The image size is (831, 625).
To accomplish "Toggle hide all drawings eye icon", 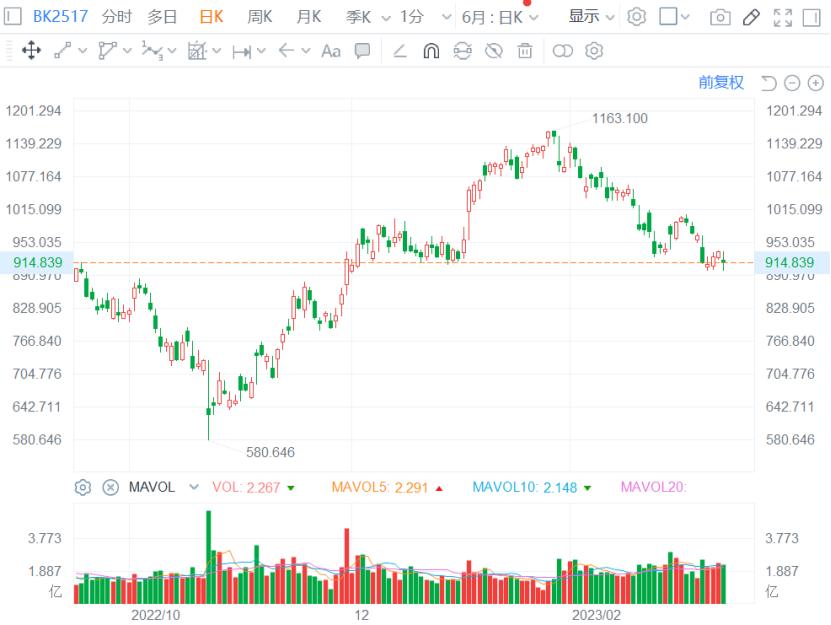I will pos(493,51).
